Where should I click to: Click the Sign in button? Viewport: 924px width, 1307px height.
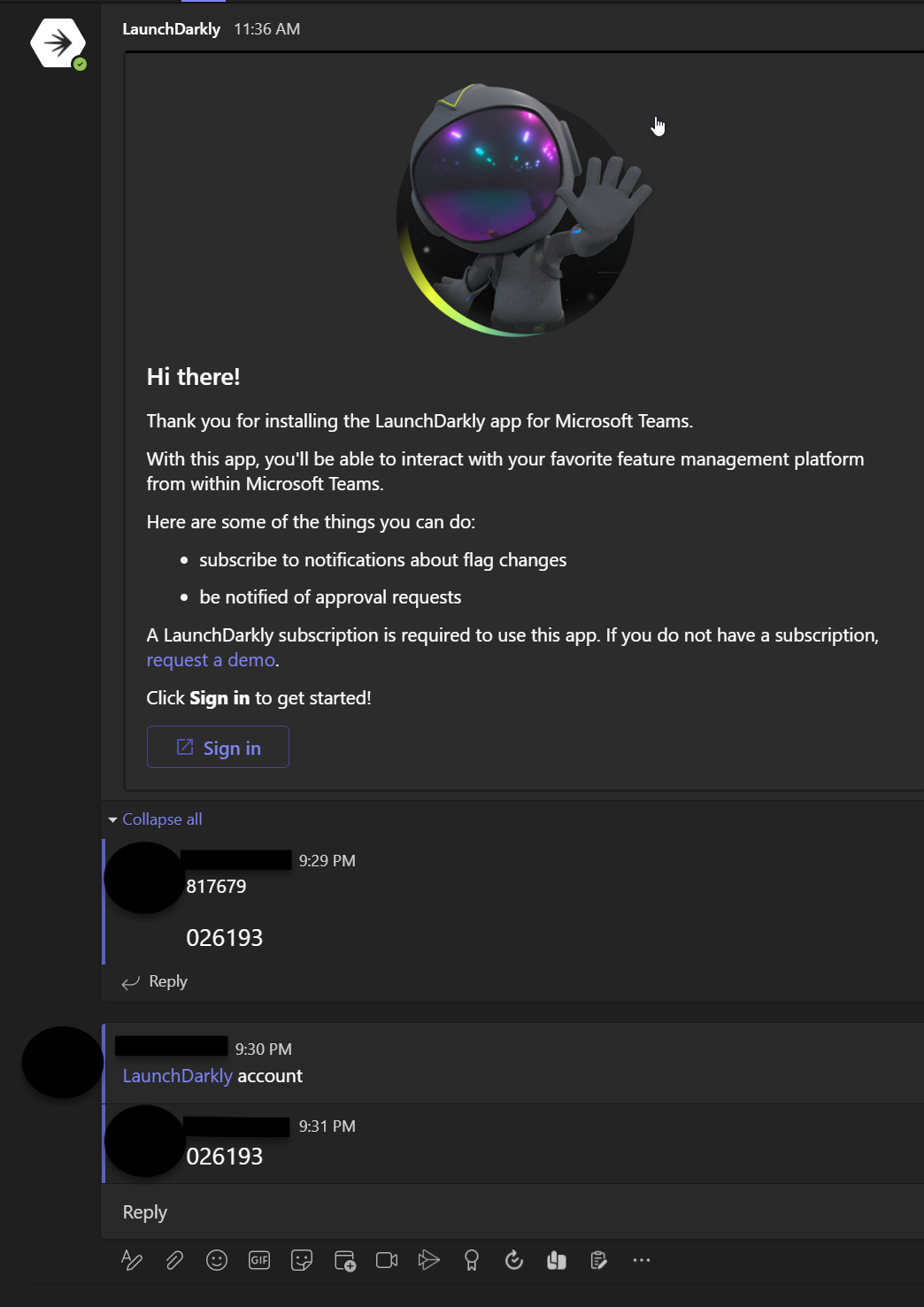[x=218, y=747]
